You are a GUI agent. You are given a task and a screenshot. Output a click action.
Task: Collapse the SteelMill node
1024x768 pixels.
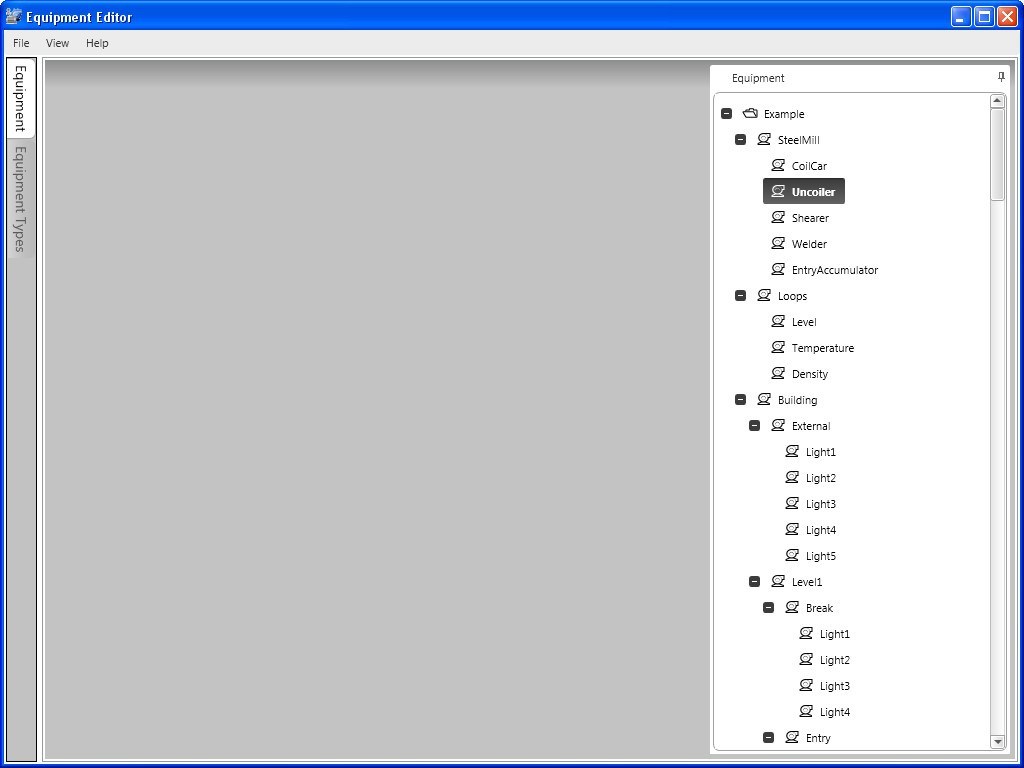tap(740, 139)
